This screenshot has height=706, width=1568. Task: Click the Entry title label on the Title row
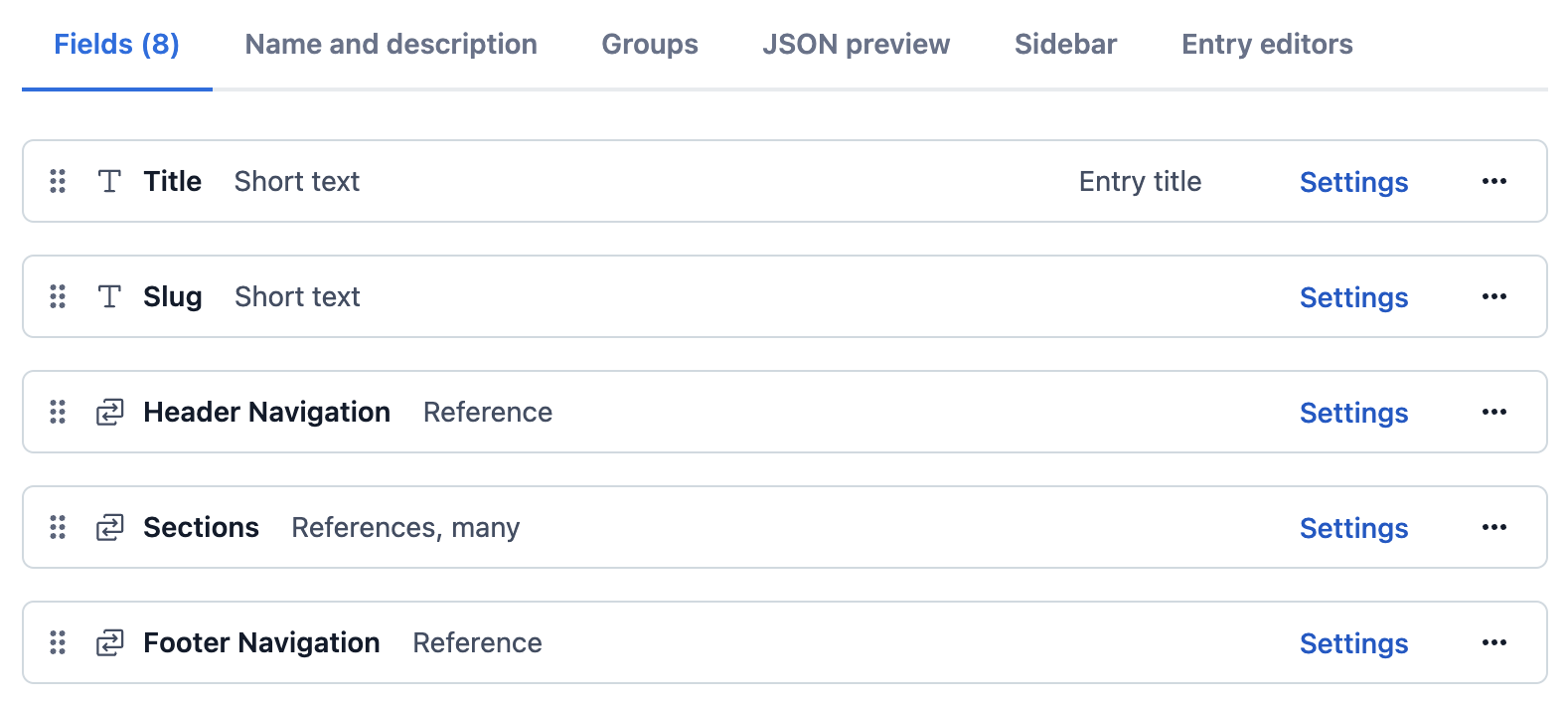(x=1140, y=181)
